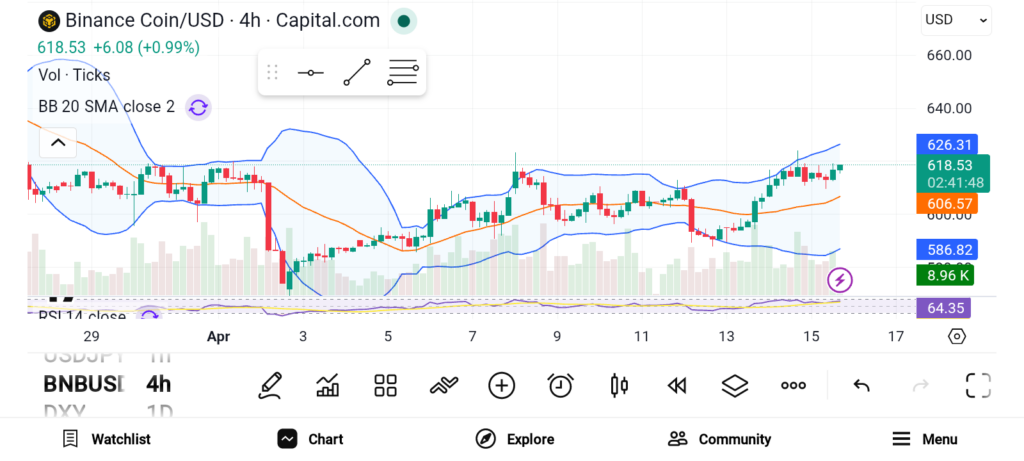Open the indicators panel icon
Viewport: 1024px width, 461px height.
pos(327,385)
